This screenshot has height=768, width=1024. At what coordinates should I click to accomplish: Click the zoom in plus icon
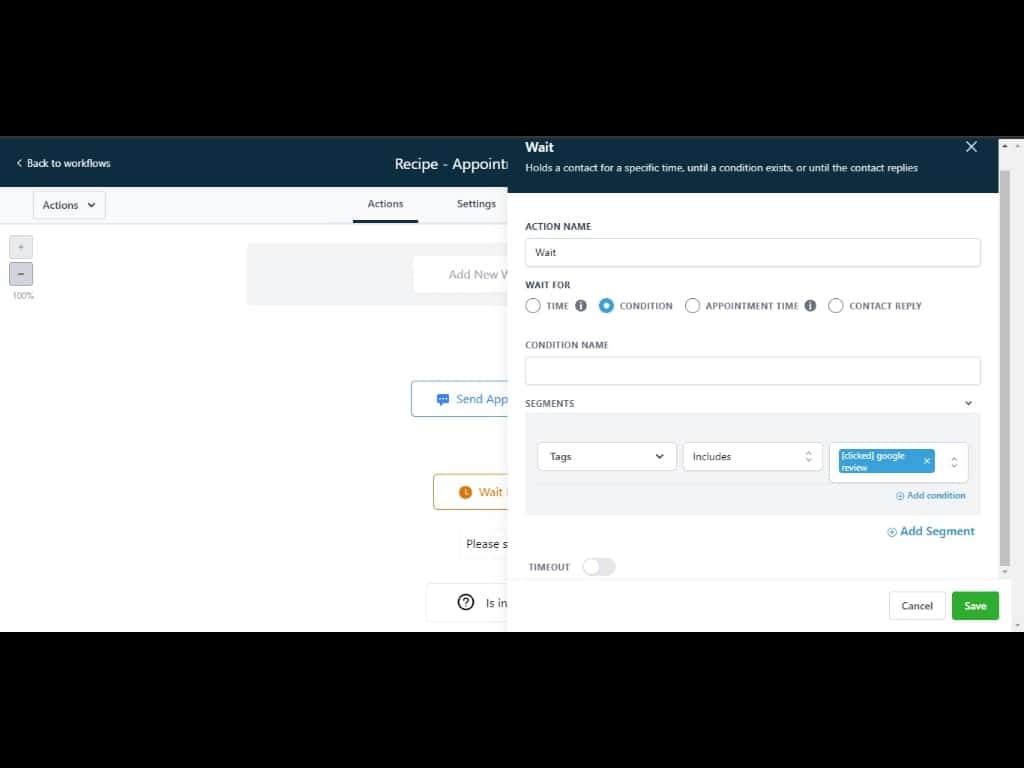click(21, 247)
